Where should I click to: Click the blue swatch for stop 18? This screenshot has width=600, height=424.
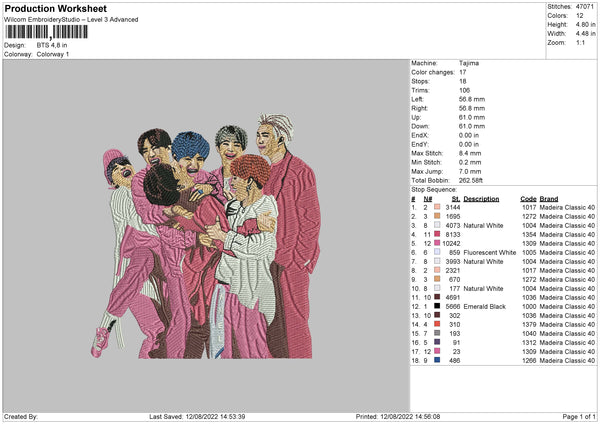[437, 360]
